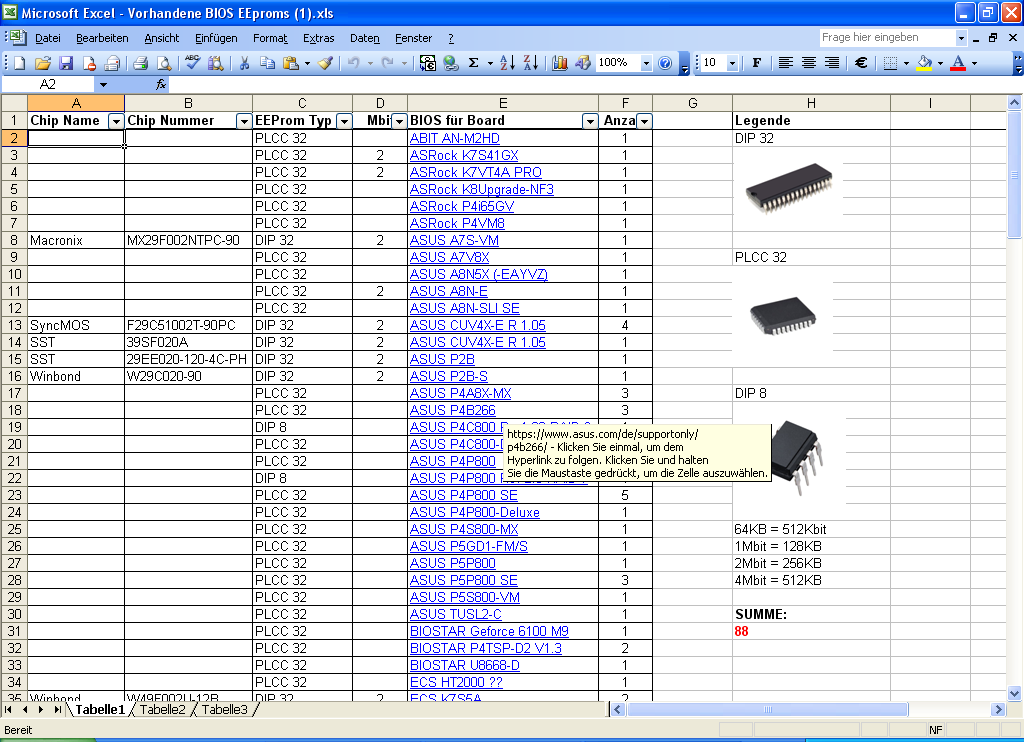
Task: Apply red font color A
Action: [958, 63]
